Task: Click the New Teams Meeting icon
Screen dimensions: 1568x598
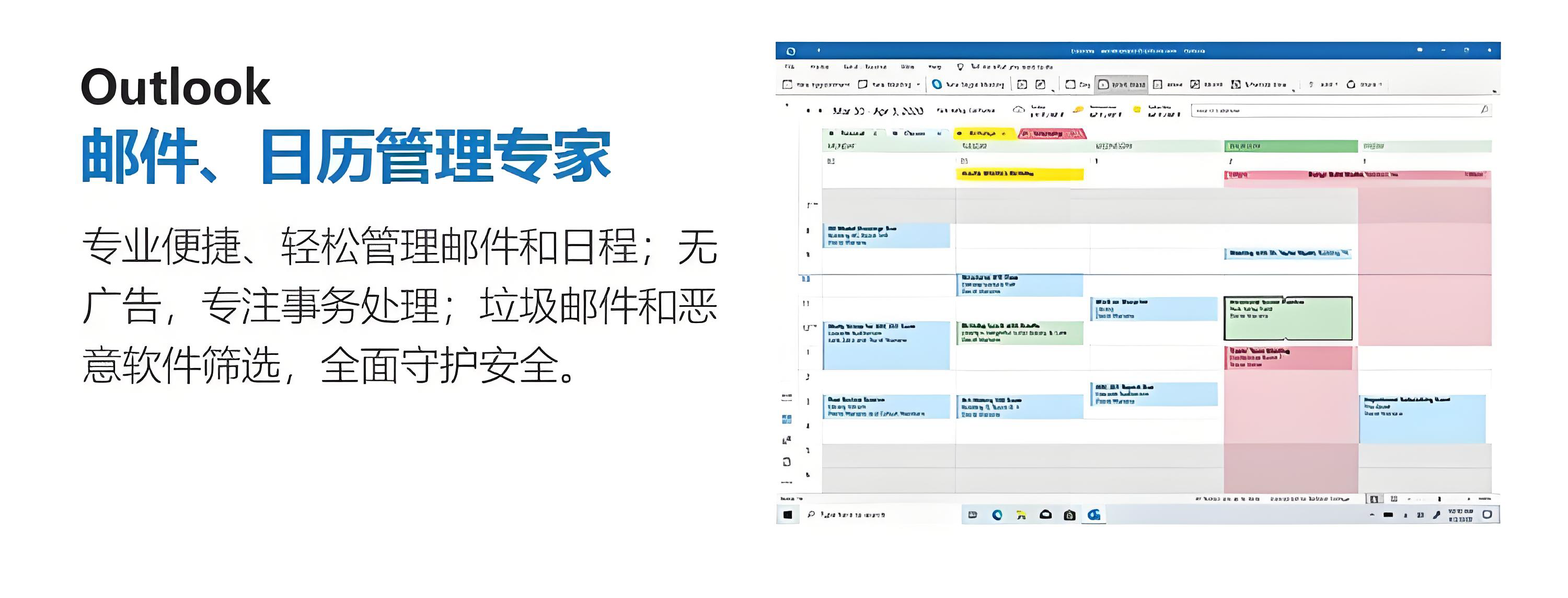Action: coord(937,85)
